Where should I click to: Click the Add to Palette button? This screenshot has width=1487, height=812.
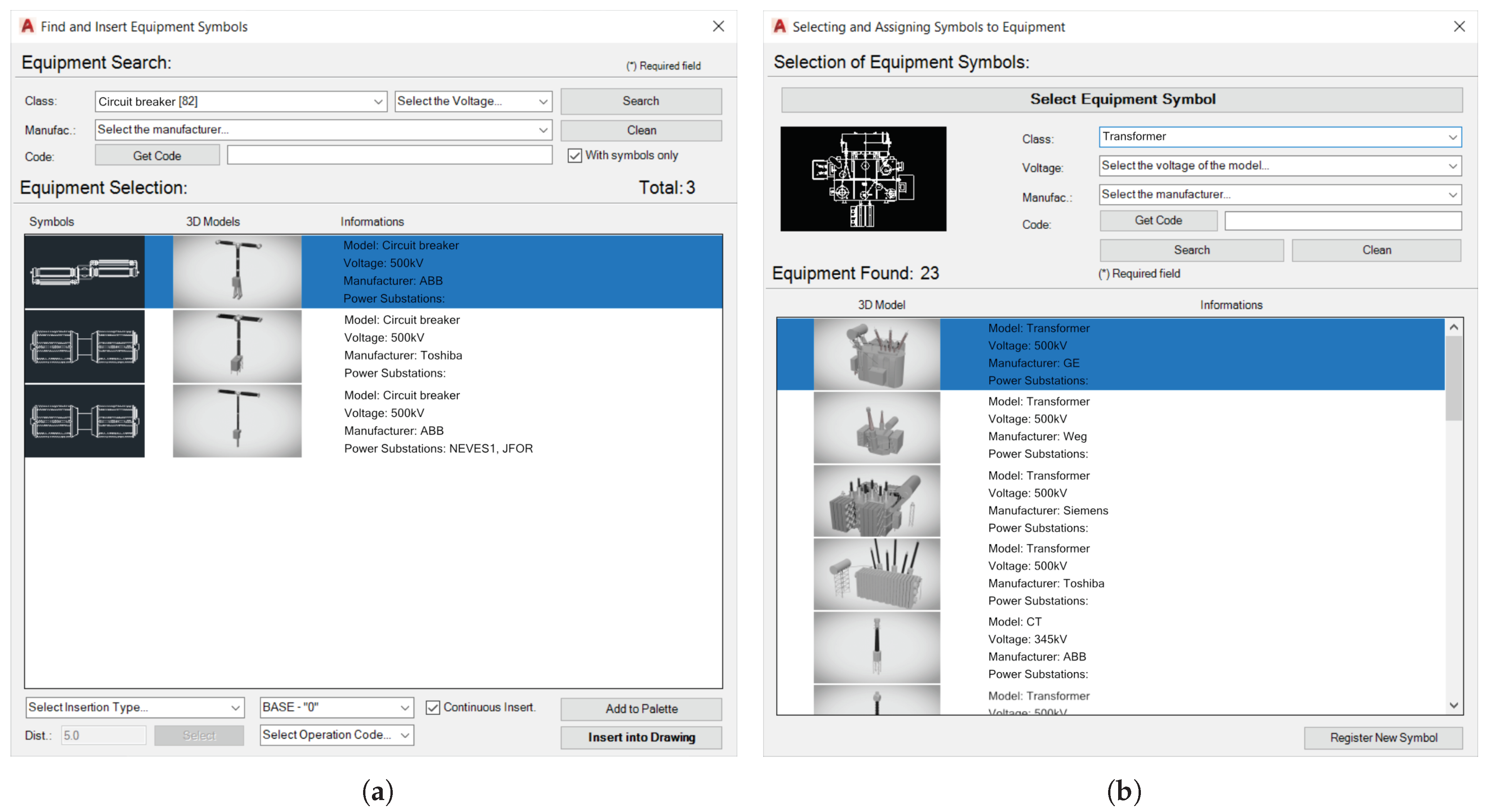click(x=641, y=709)
